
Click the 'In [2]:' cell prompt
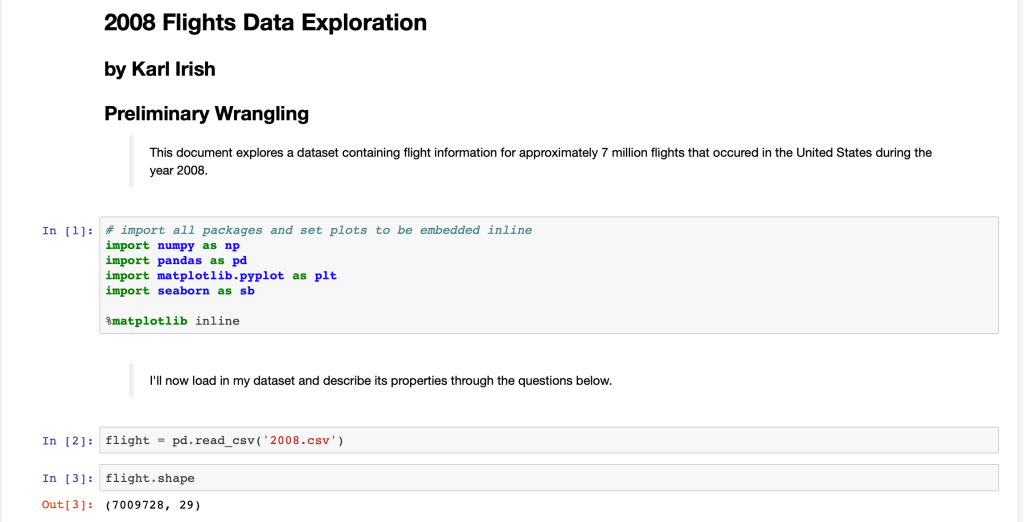67,441
